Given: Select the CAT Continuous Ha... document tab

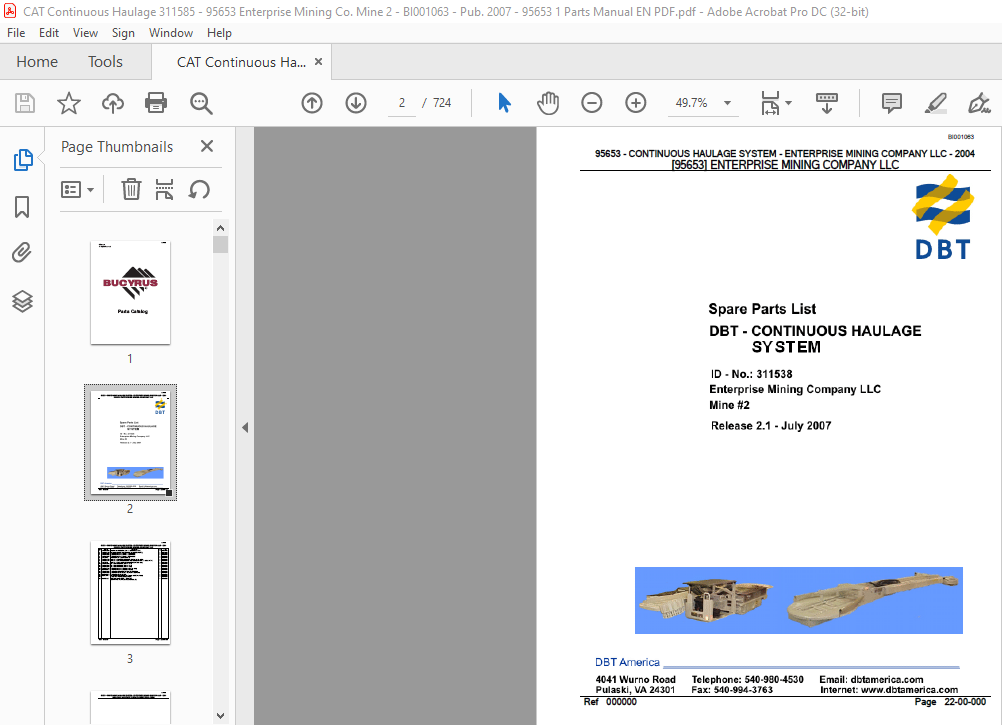Looking at the screenshot, I should pos(242,62).
